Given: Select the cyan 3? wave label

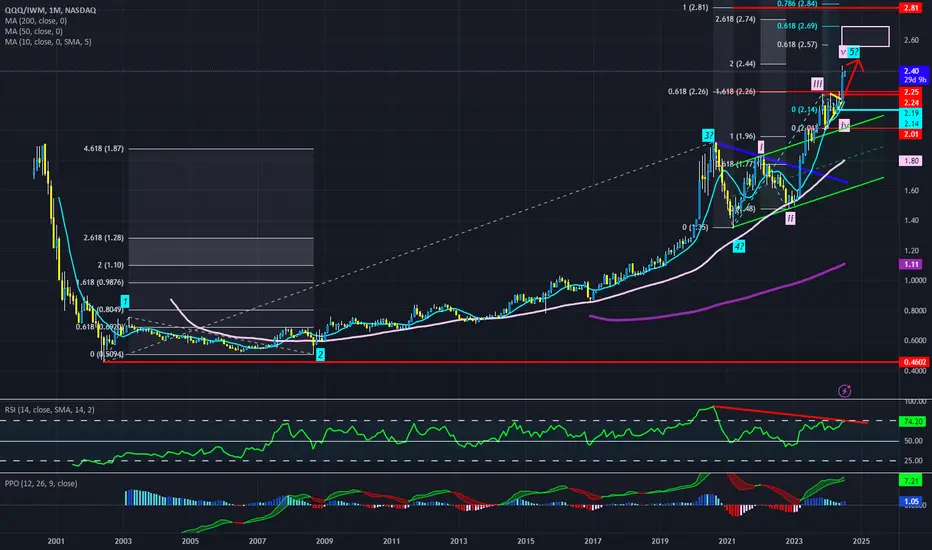Looking at the screenshot, I should coord(708,135).
